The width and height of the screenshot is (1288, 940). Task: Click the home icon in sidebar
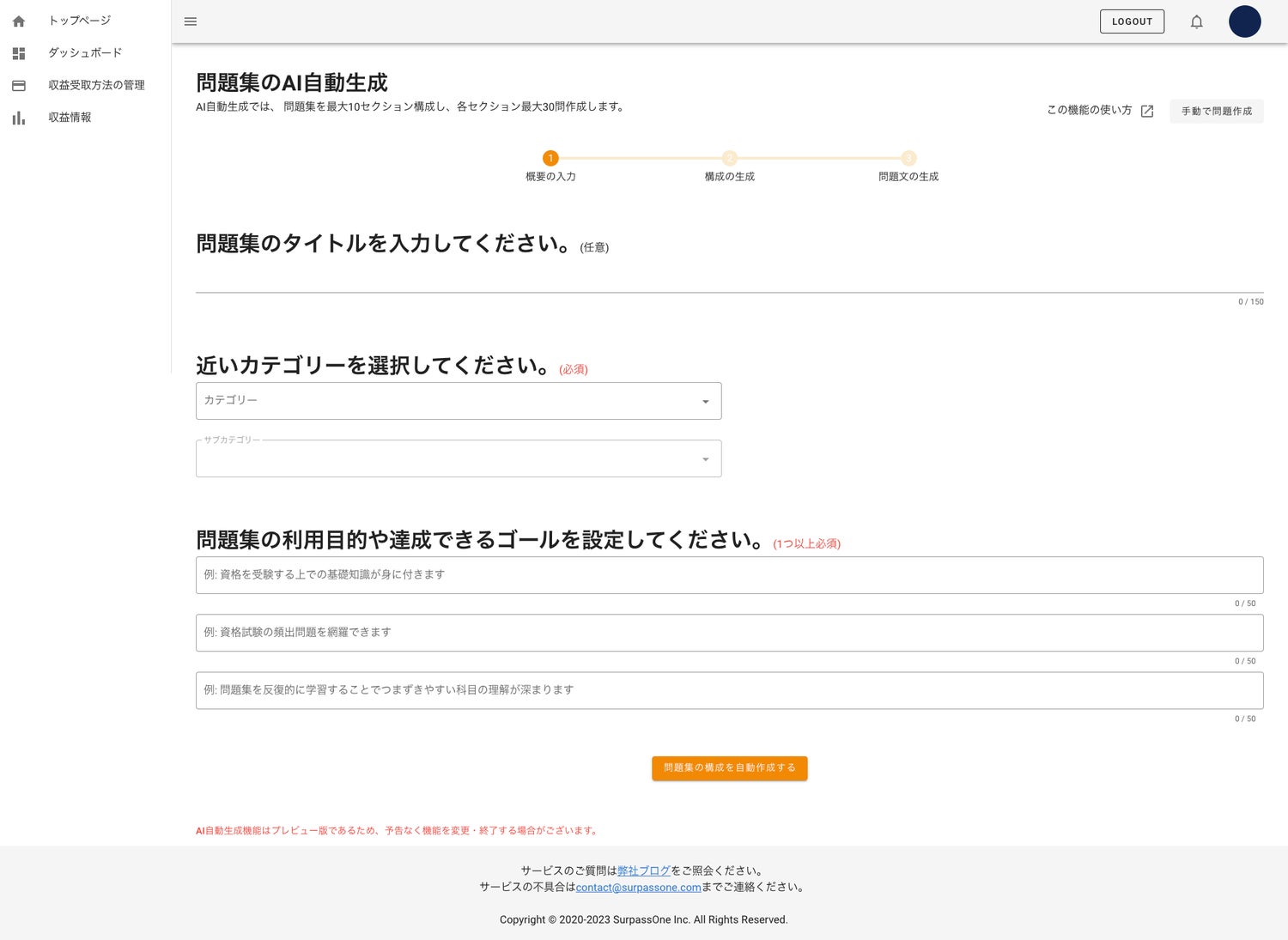(x=19, y=21)
